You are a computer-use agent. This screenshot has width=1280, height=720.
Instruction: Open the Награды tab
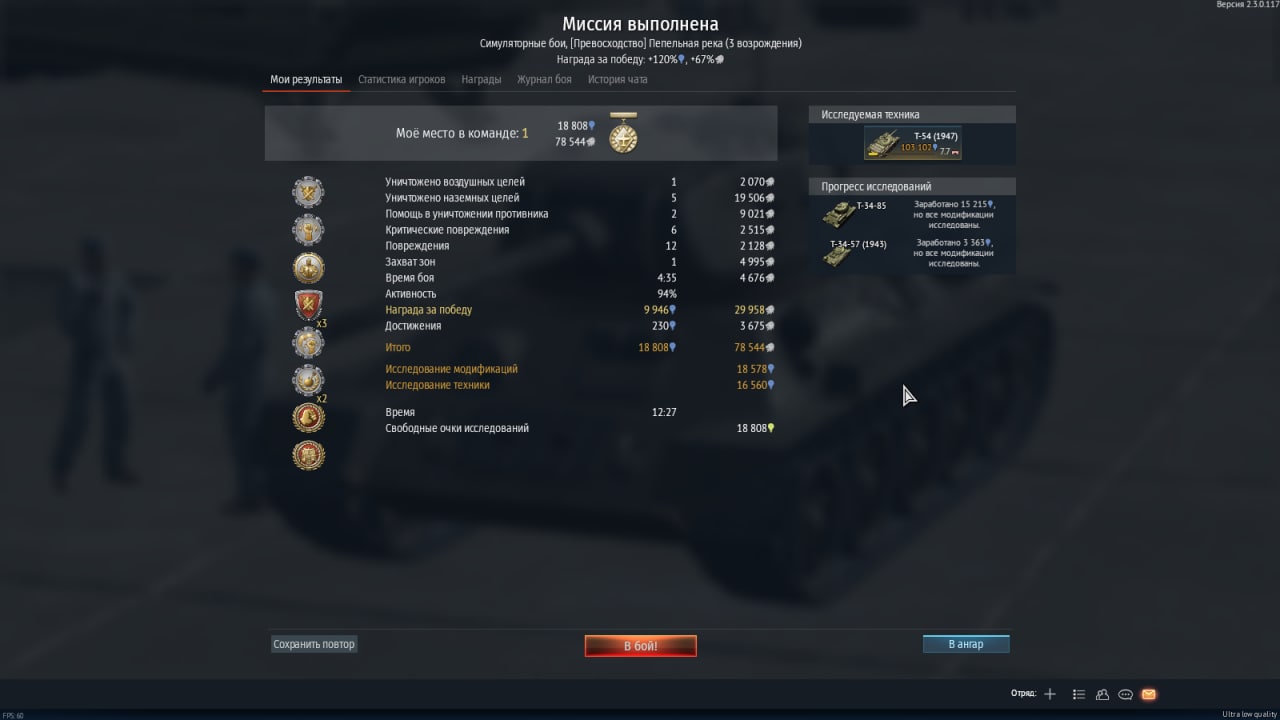[481, 80]
